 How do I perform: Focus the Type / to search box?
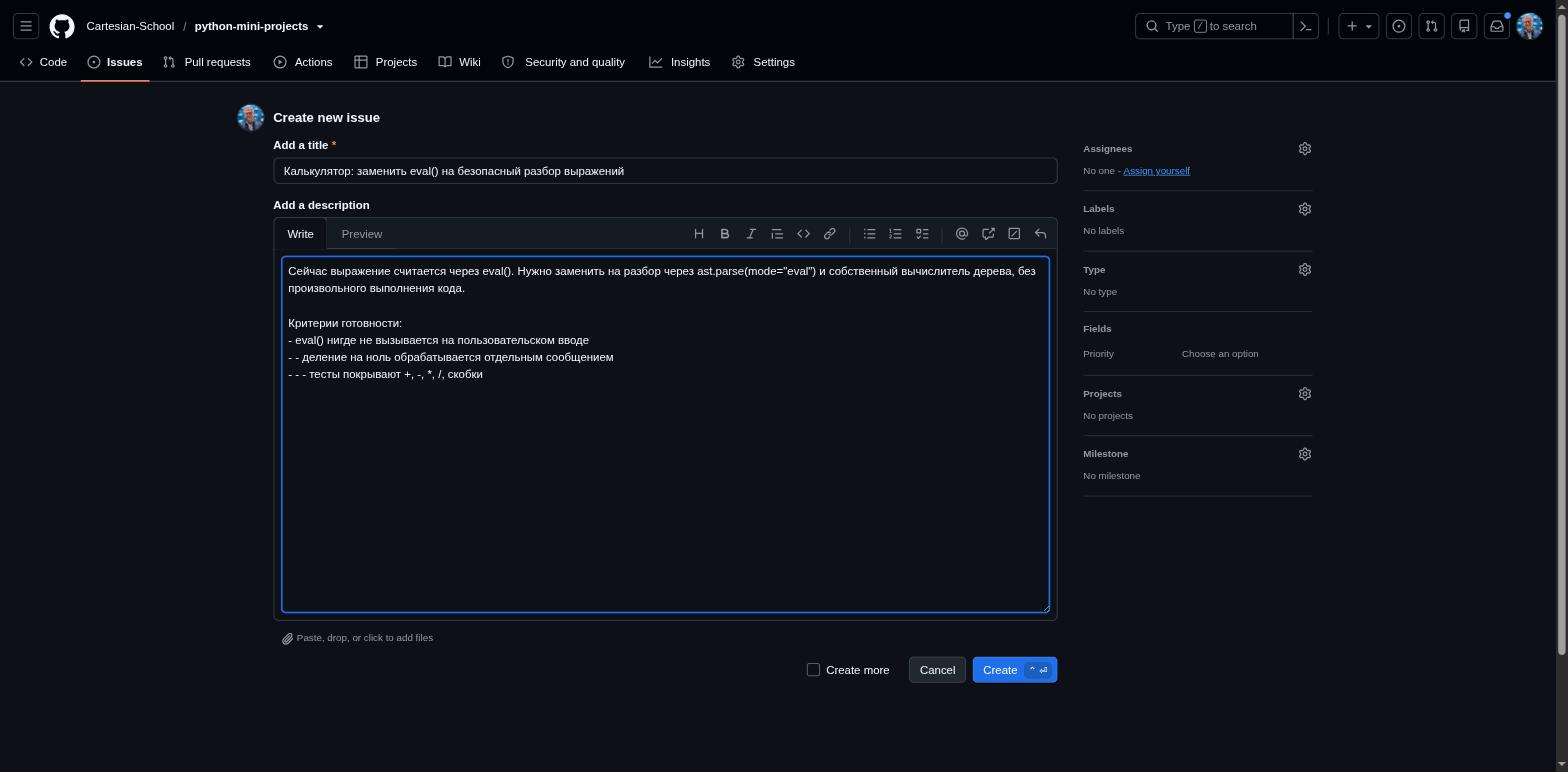[1214, 26]
